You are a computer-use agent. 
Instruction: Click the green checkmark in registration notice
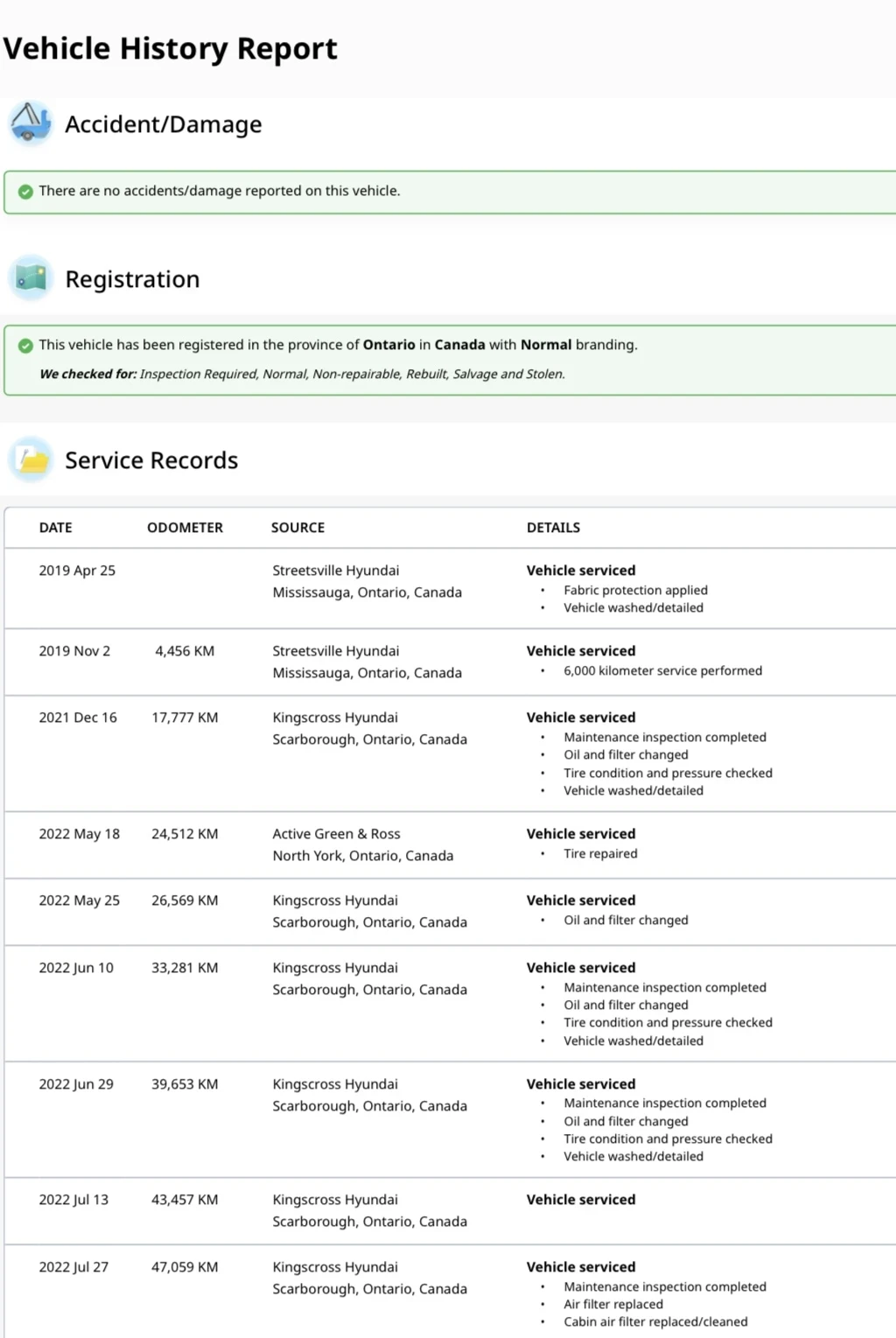25,346
